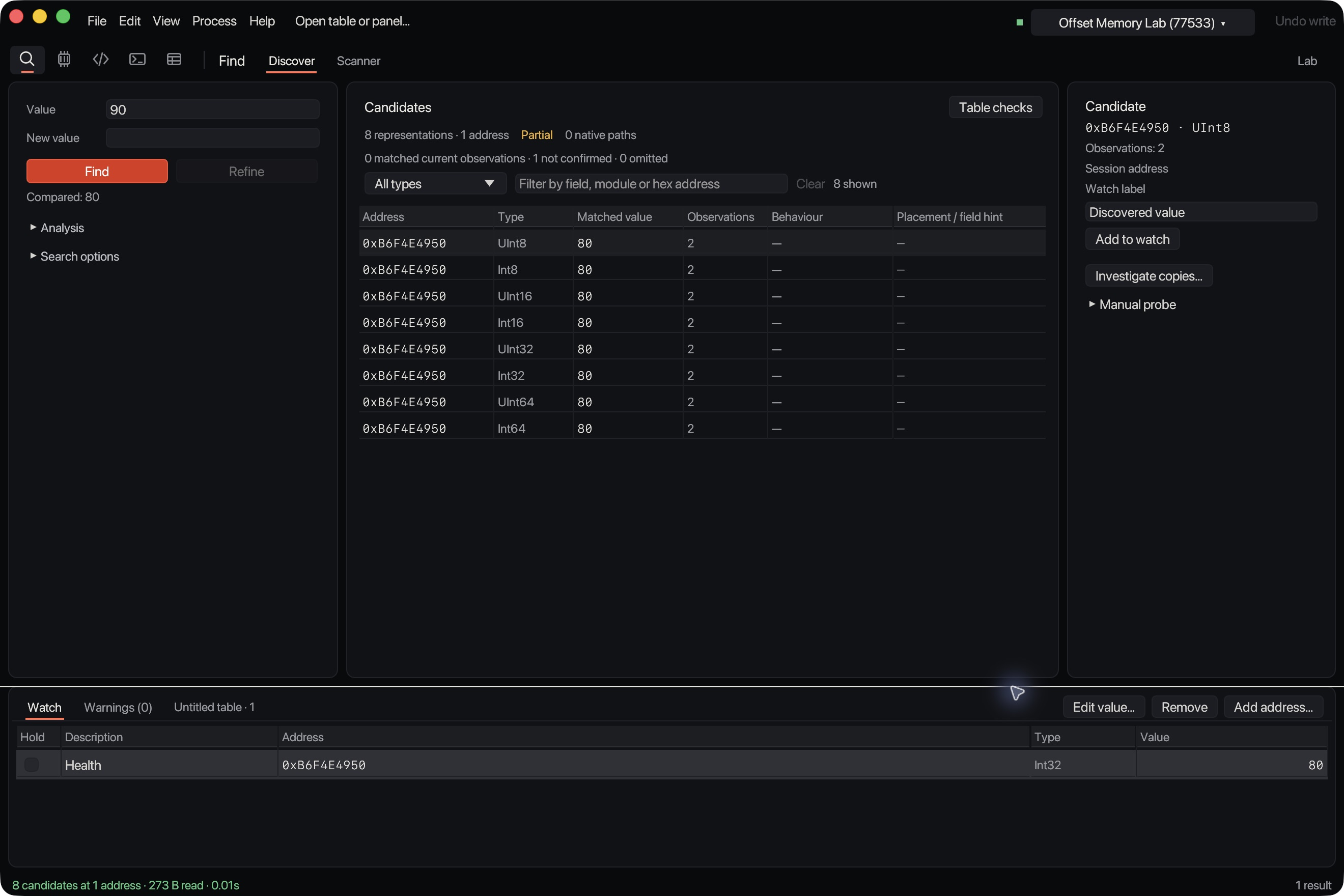Open the memory chip view icon
Image resolution: width=1344 pixels, height=896 pixels.
pyautogui.click(x=64, y=60)
